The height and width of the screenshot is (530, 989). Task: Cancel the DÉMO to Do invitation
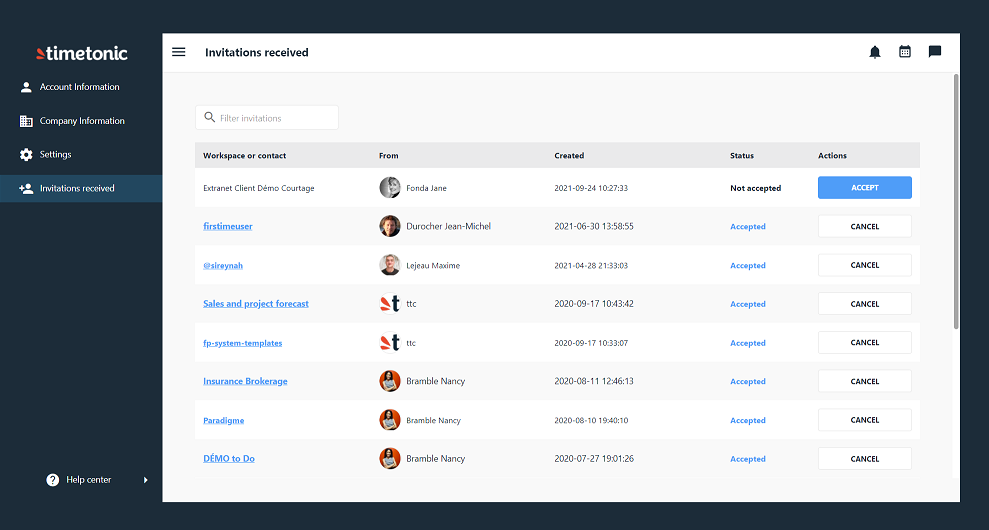tap(864, 459)
